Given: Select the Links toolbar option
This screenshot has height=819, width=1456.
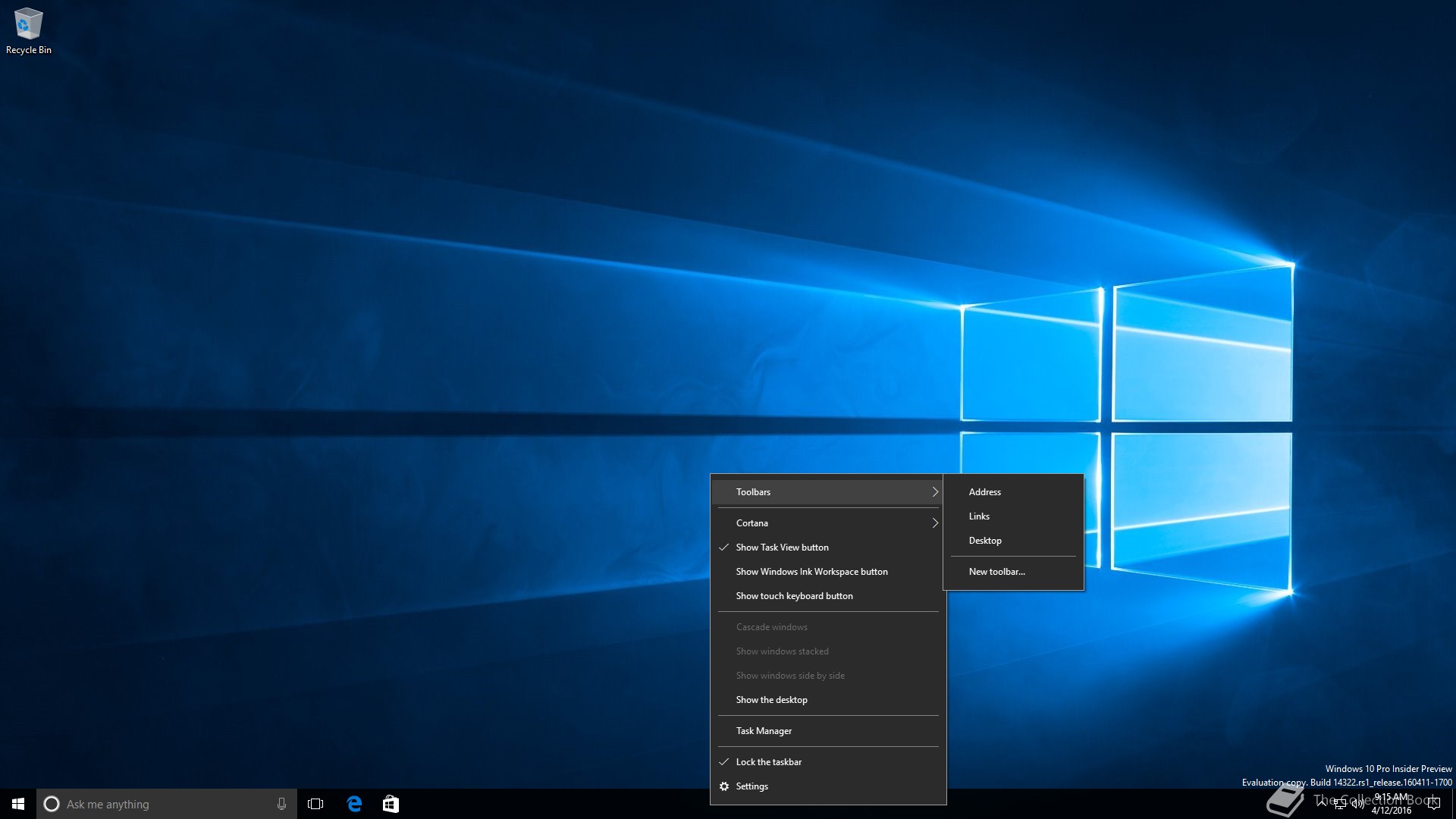Looking at the screenshot, I should pyautogui.click(x=1013, y=516).
